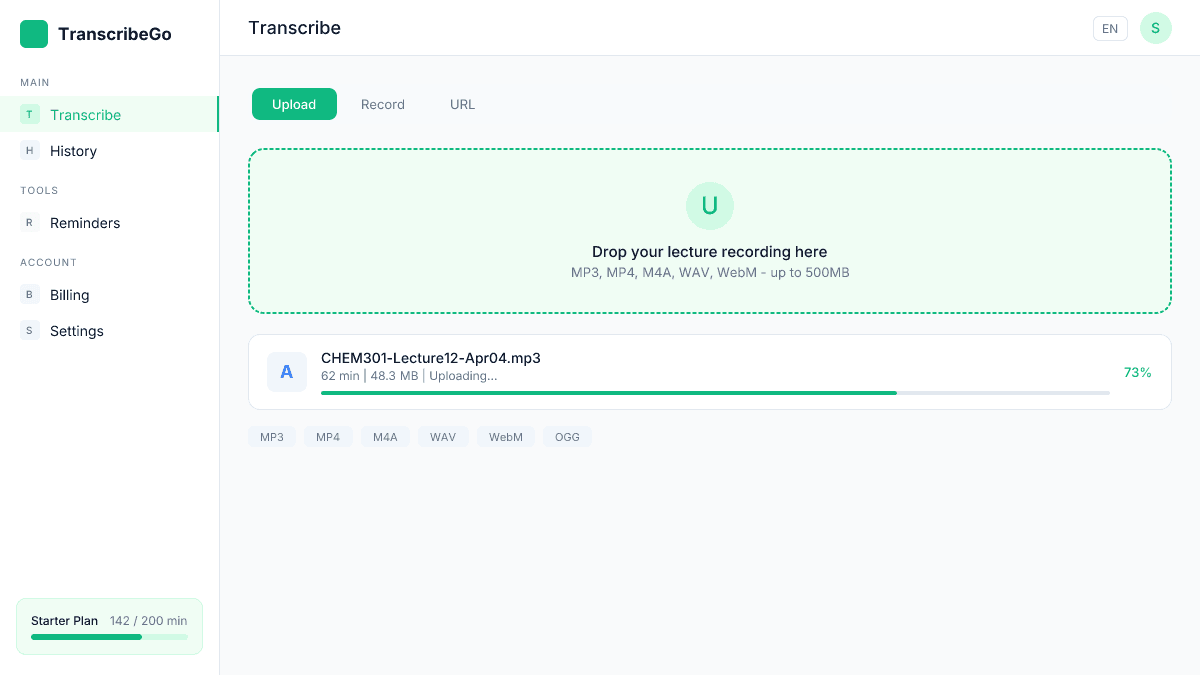Click the History icon in sidebar
This screenshot has width=1200, height=675.
(x=29, y=151)
